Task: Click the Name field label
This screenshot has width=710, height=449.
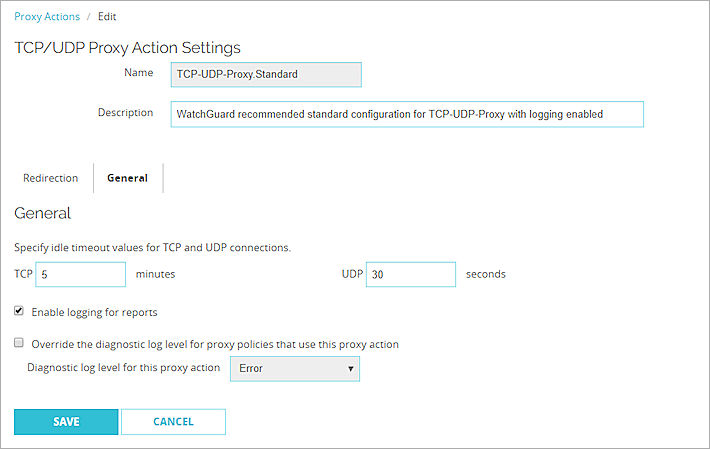Action: 138,73
